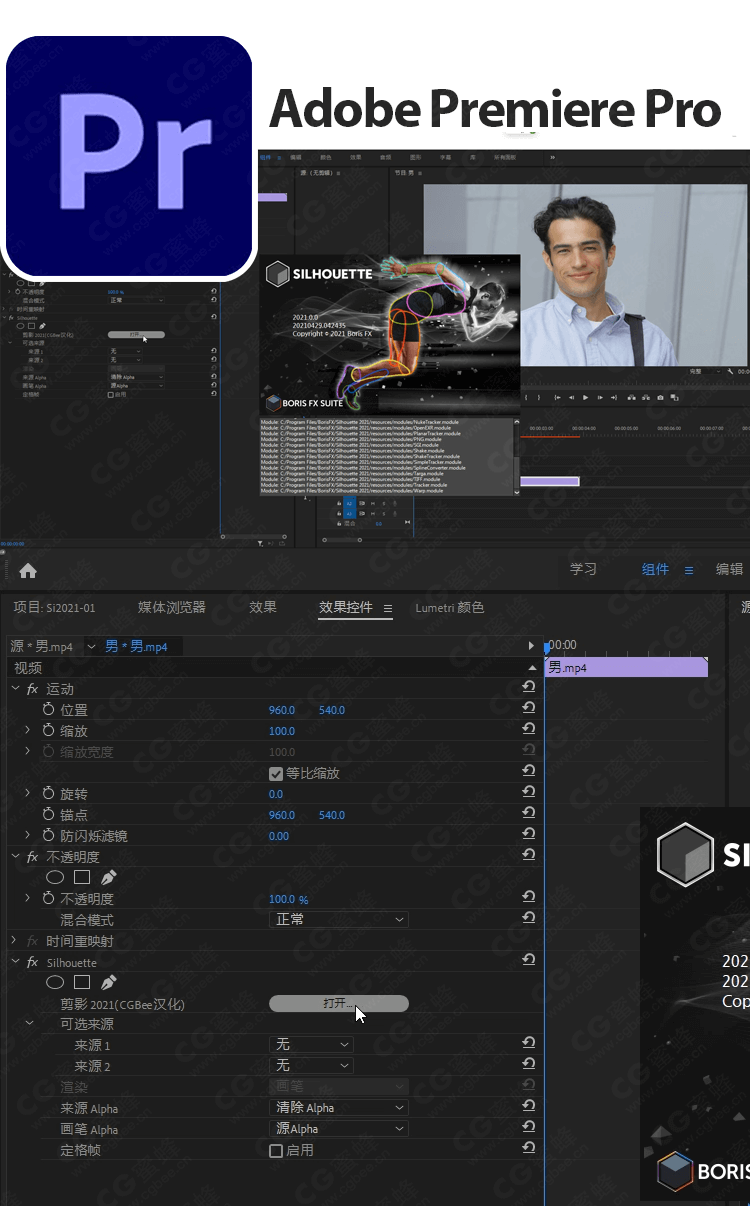Click the playhead at 00:00
Viewport: 750px width, 1206px height.
coord(546,648)
